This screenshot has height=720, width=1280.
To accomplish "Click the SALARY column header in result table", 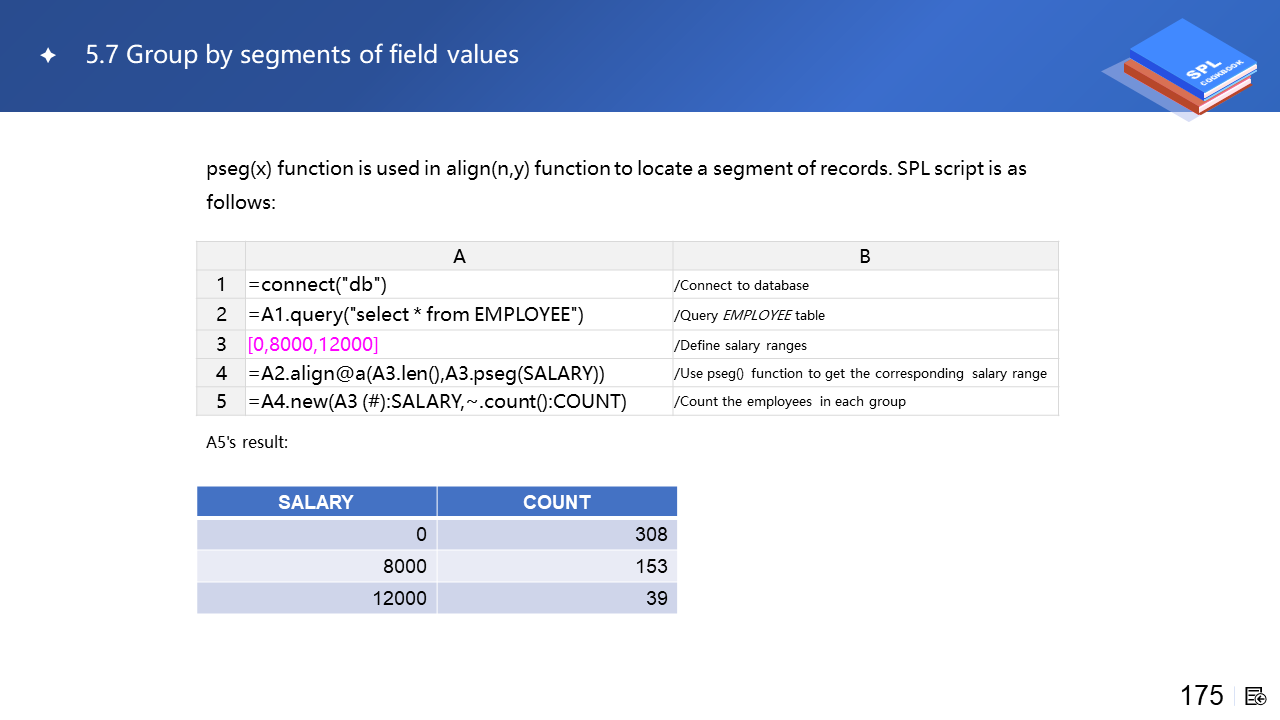I will pyautogui.click(x=316, y=502).
